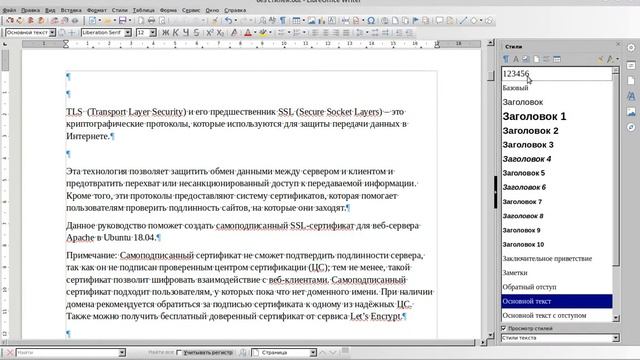Click the Insert Comment icon
This screenshot has width=640, height=360.
point(440,20)
